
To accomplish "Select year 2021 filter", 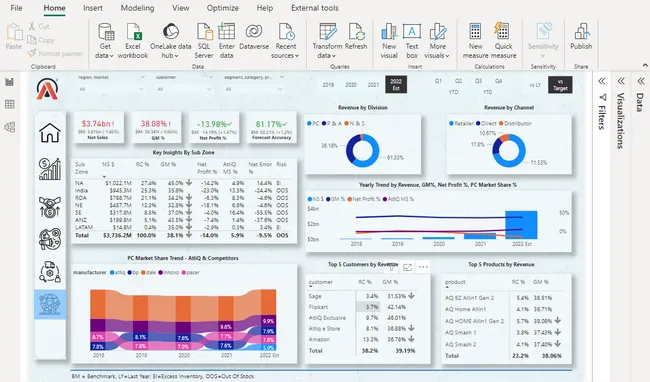I will [x=373, y=85].
